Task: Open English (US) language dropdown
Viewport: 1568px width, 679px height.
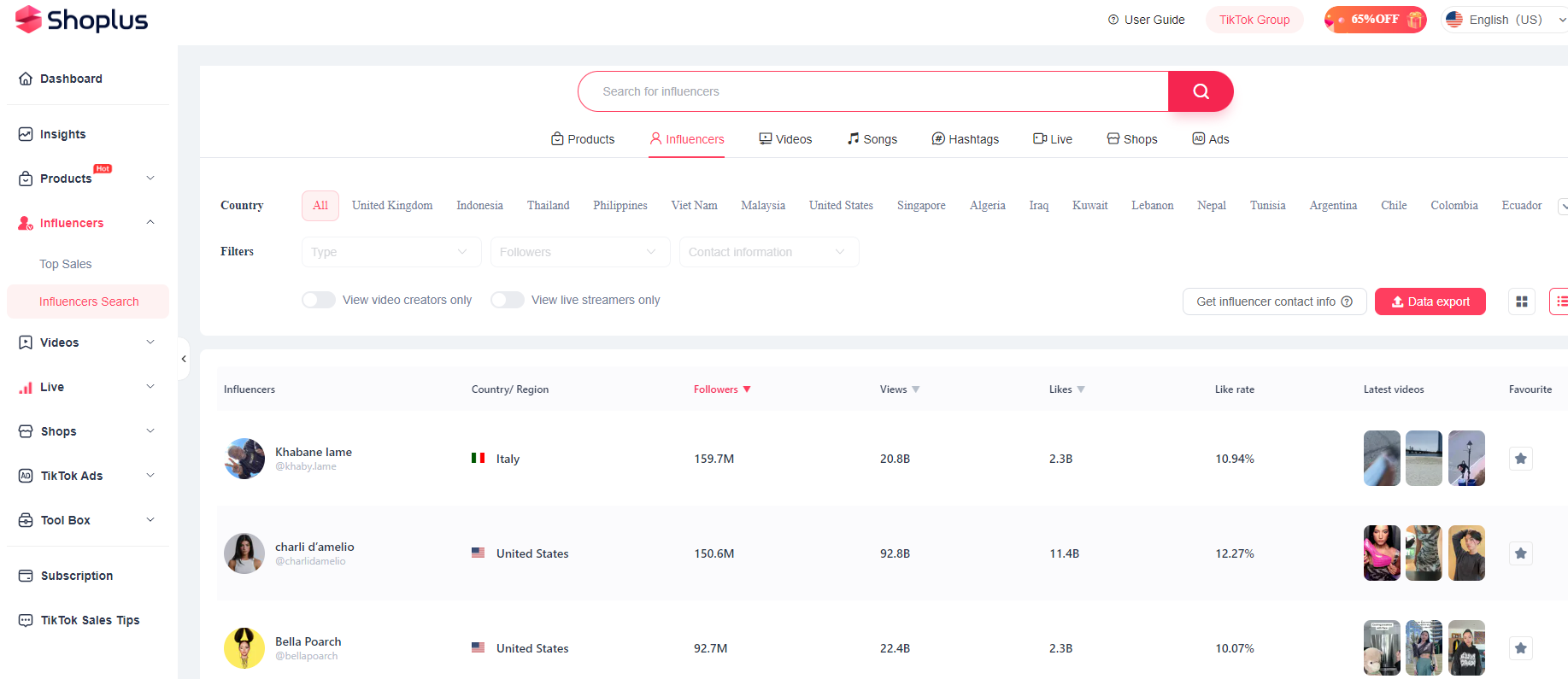Action: pos(1505,20)
